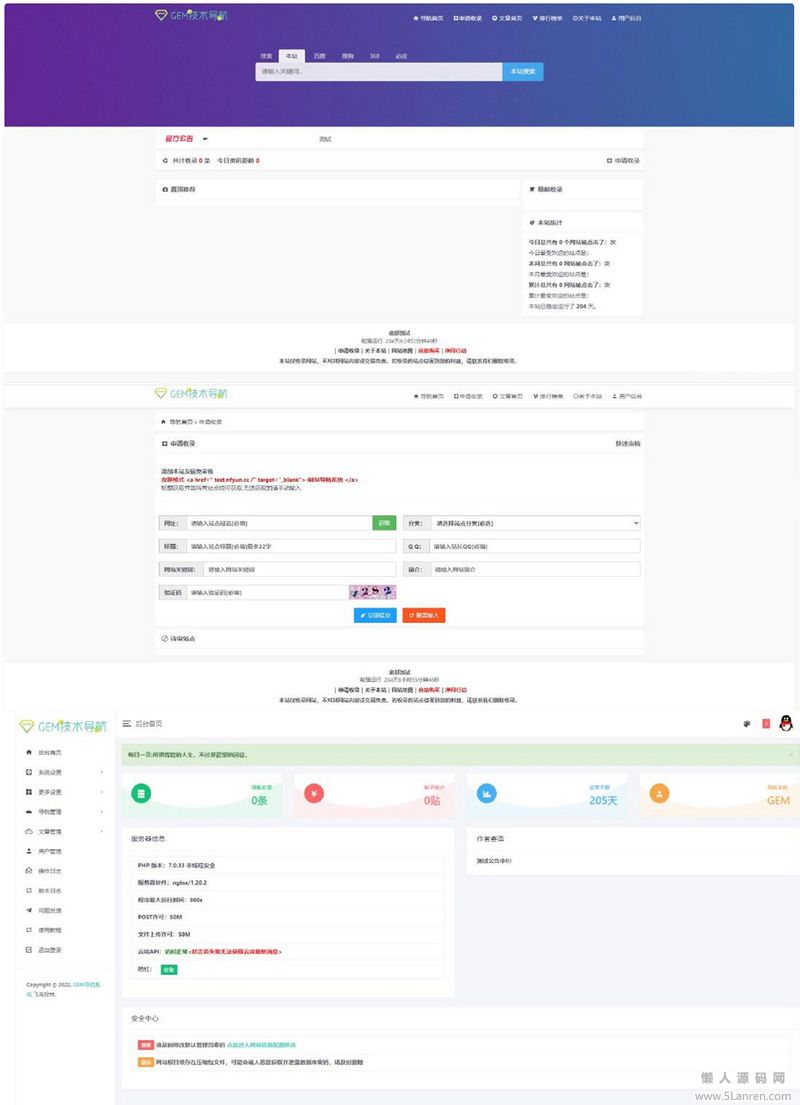The height and width of the screenshot is (1105, 800).
Task: Click 申请收录 link on the statistics row
Action: (x=623, y=161)
